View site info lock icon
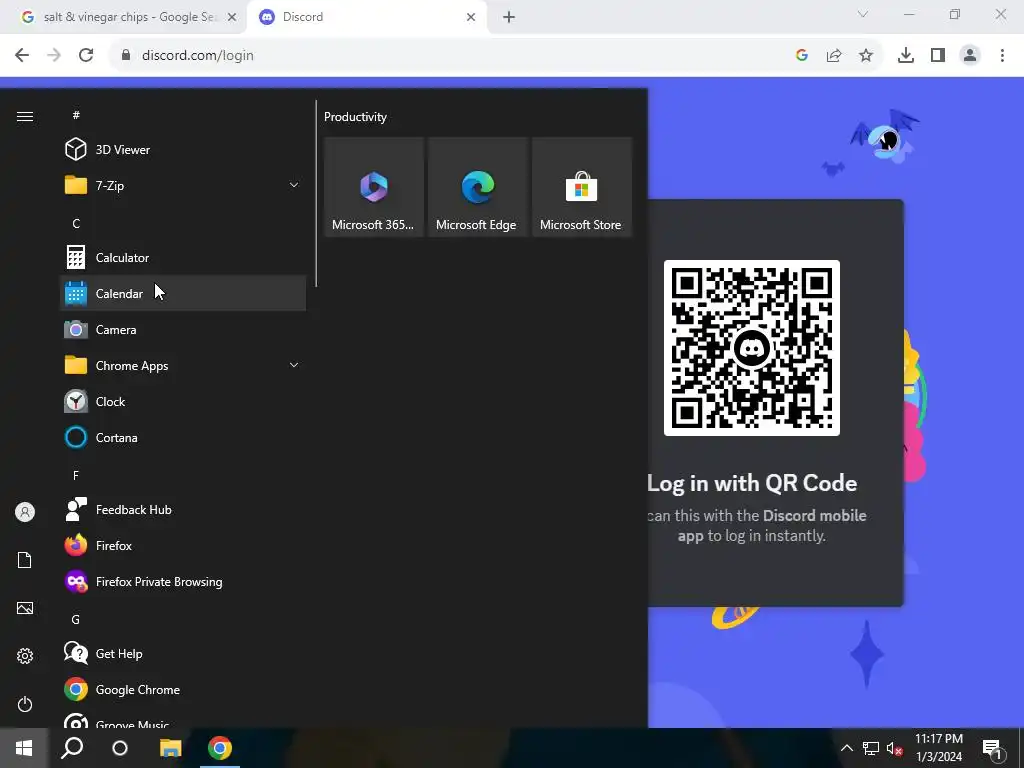Image resolution: width=1024 pixels, height=768 pixels. pos(126,56)
